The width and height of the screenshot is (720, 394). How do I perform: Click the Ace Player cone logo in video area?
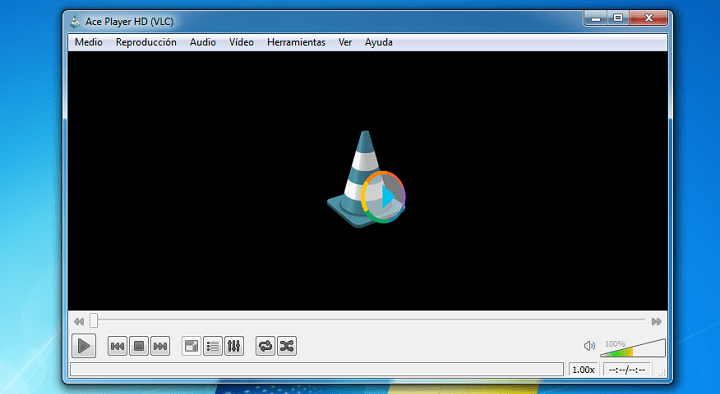pos(366,179)
